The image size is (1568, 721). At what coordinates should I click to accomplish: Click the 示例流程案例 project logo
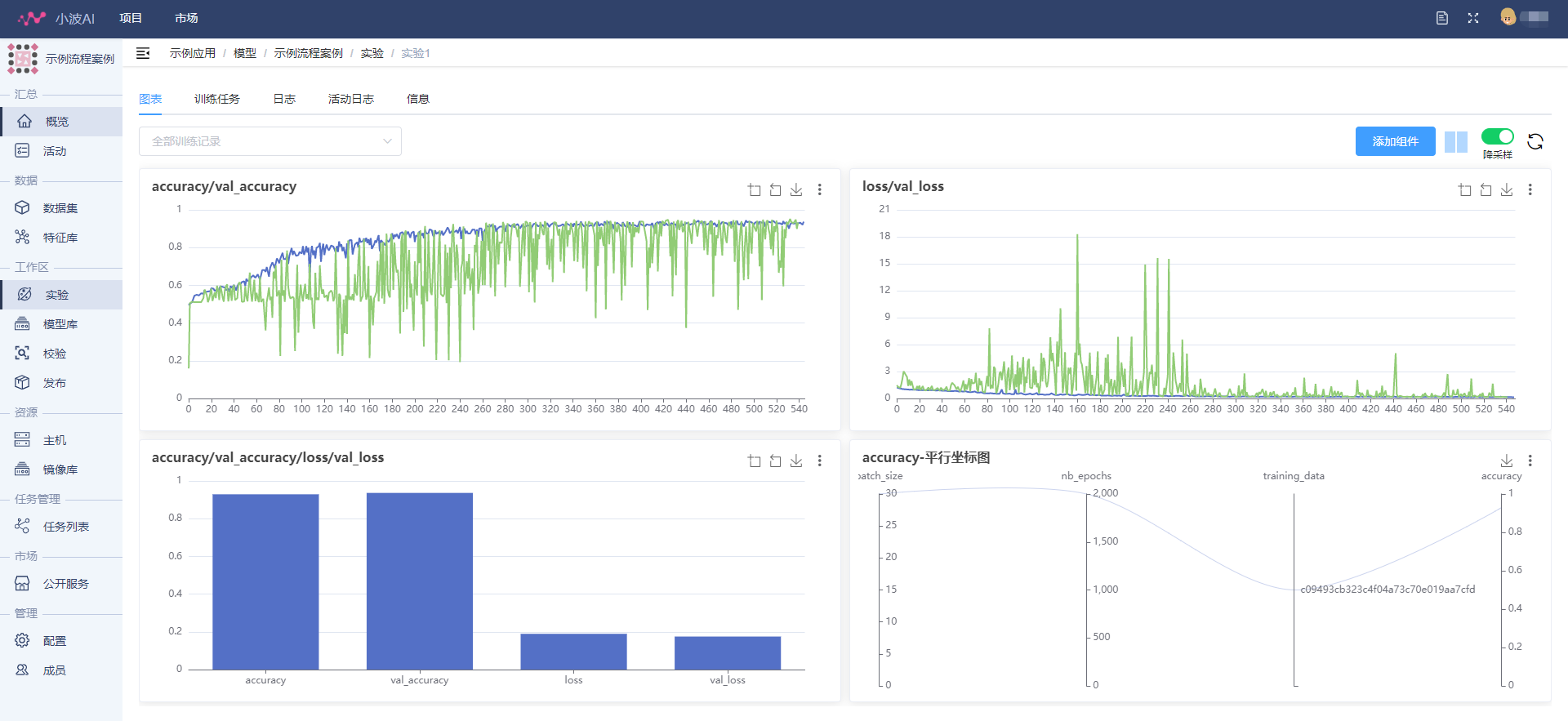(23, 59)
